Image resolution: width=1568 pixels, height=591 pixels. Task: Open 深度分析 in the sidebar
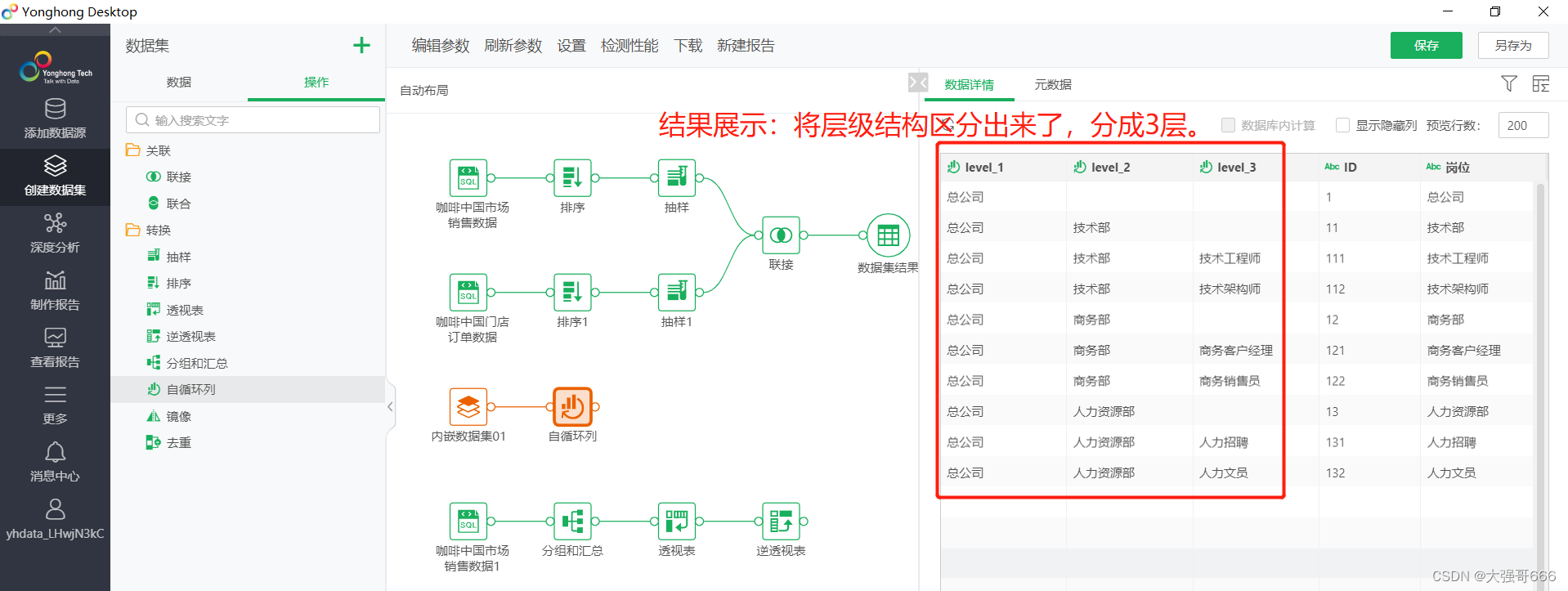pos(55,234)
